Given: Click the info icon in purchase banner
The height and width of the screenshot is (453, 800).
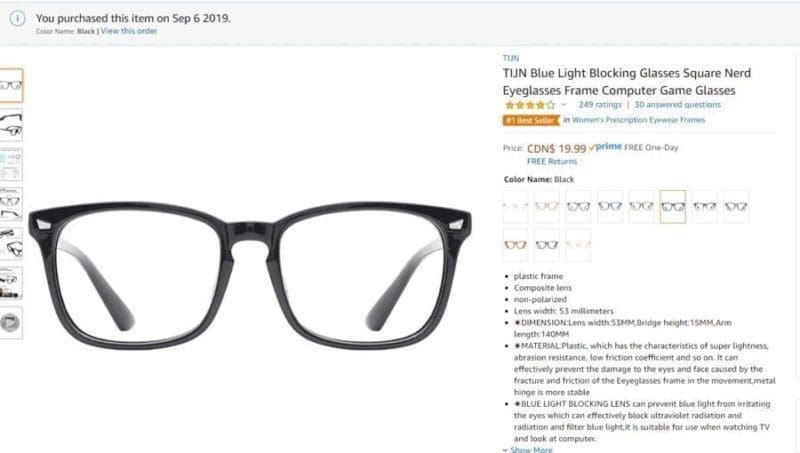Looking at the screenshot, I should (17, 19).
